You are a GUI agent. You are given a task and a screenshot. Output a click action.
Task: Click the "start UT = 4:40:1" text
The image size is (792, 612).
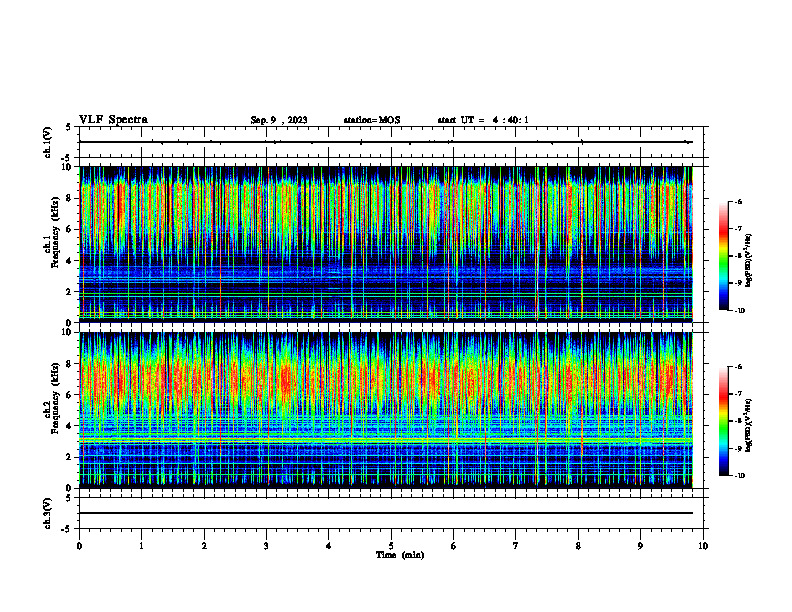click(483, 120)
